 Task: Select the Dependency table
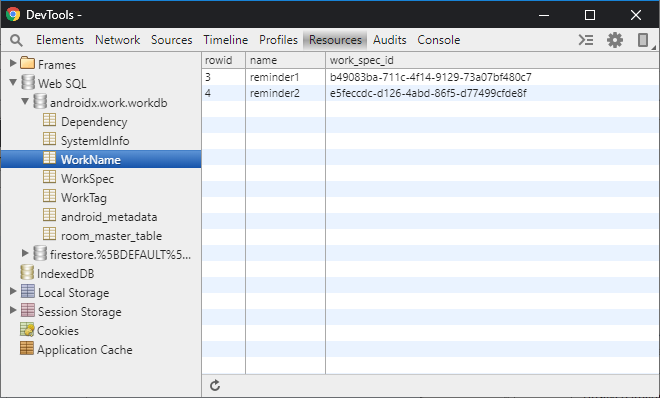pyautogui.click(x=94, y=122)
